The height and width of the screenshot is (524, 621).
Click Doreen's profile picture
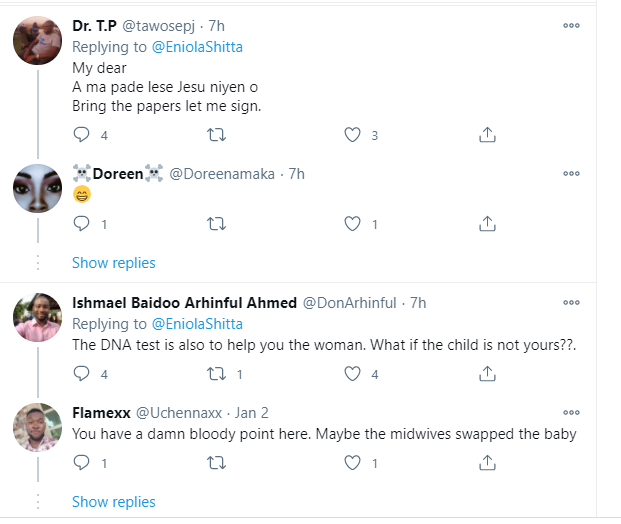[x=39, y=189]
